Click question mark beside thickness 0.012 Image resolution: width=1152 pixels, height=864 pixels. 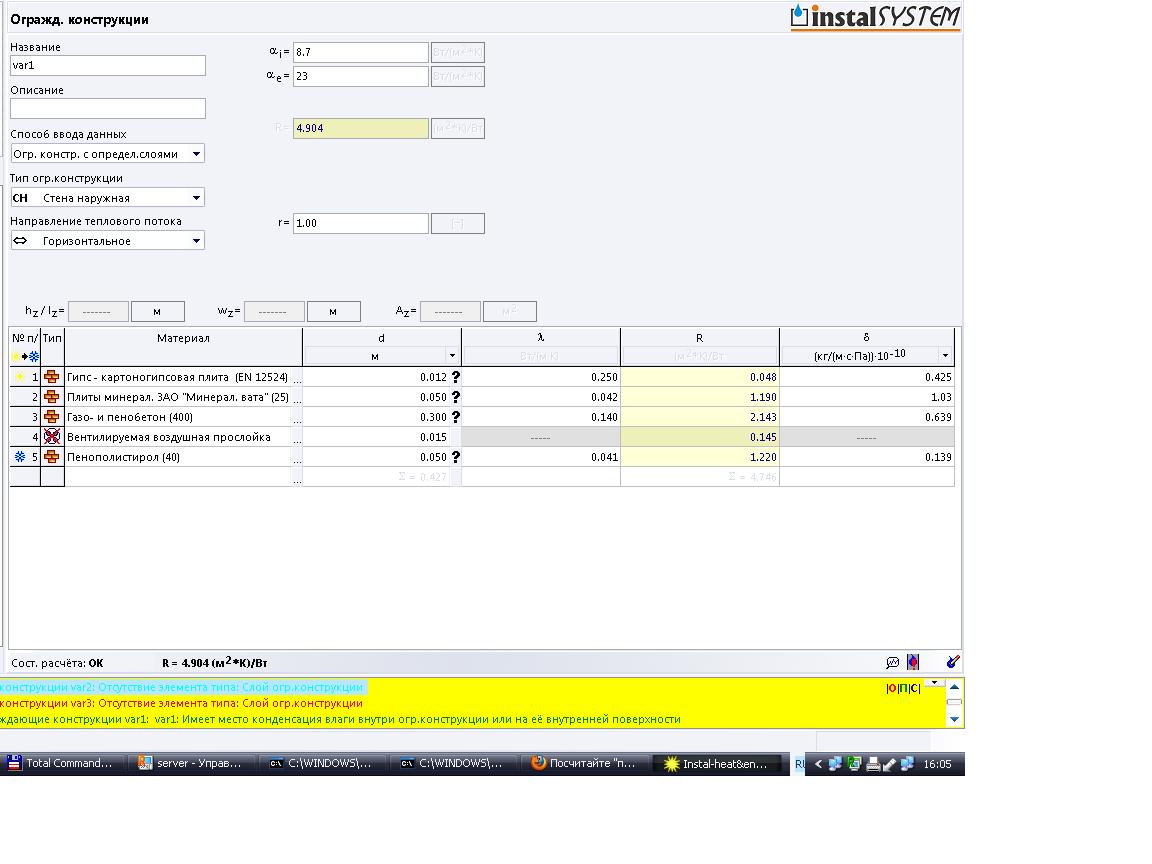click(x=456, y=377)
